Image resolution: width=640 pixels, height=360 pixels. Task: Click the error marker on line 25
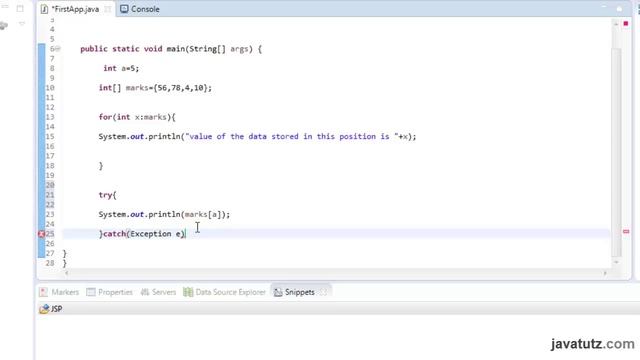[x=41, y=234]
